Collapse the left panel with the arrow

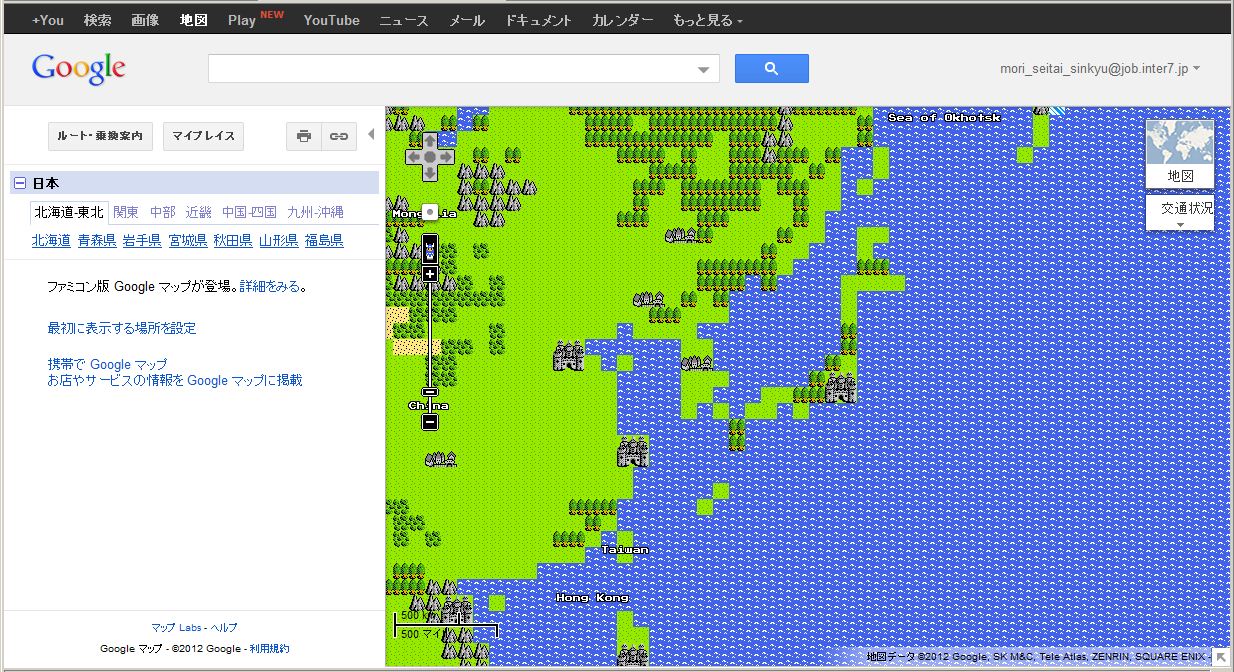tap(371, 134)
